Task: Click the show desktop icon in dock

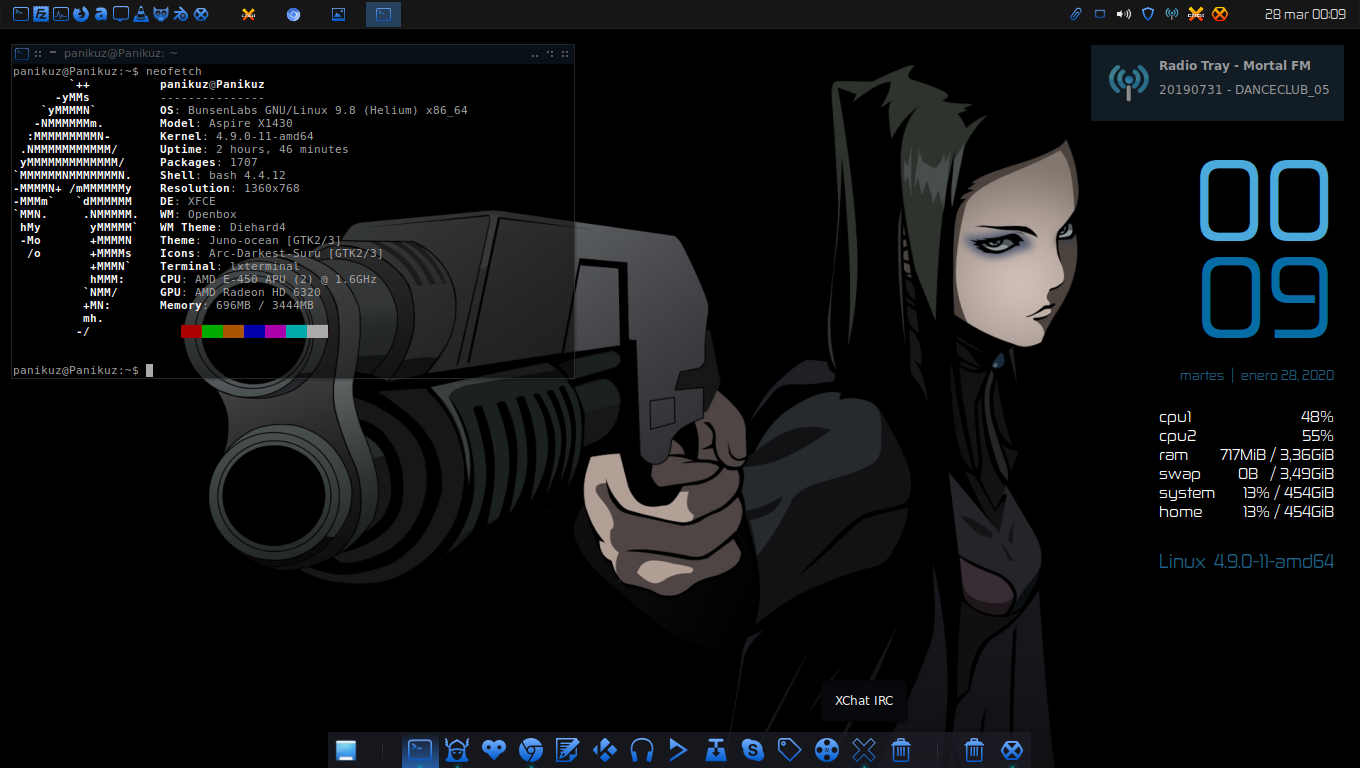Action: (x=346, y=749)
